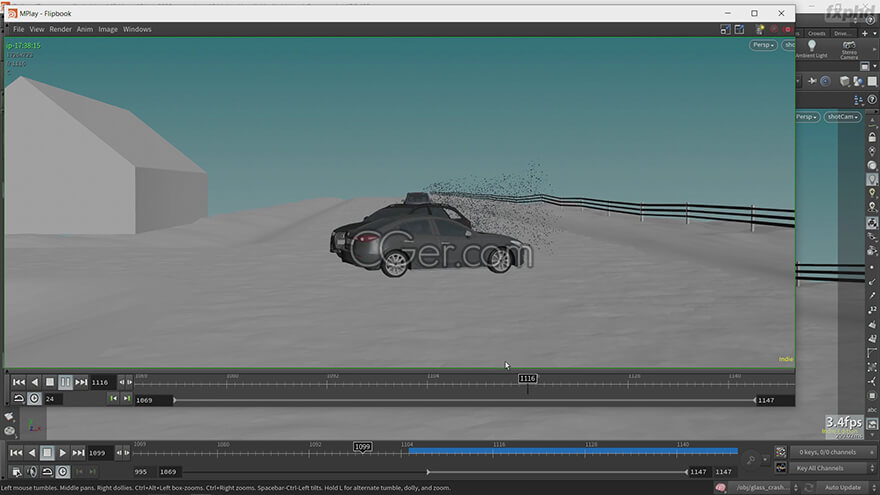Click render light icon in MPlay toolbar
880x495 pixels.
tap(760, 29)
